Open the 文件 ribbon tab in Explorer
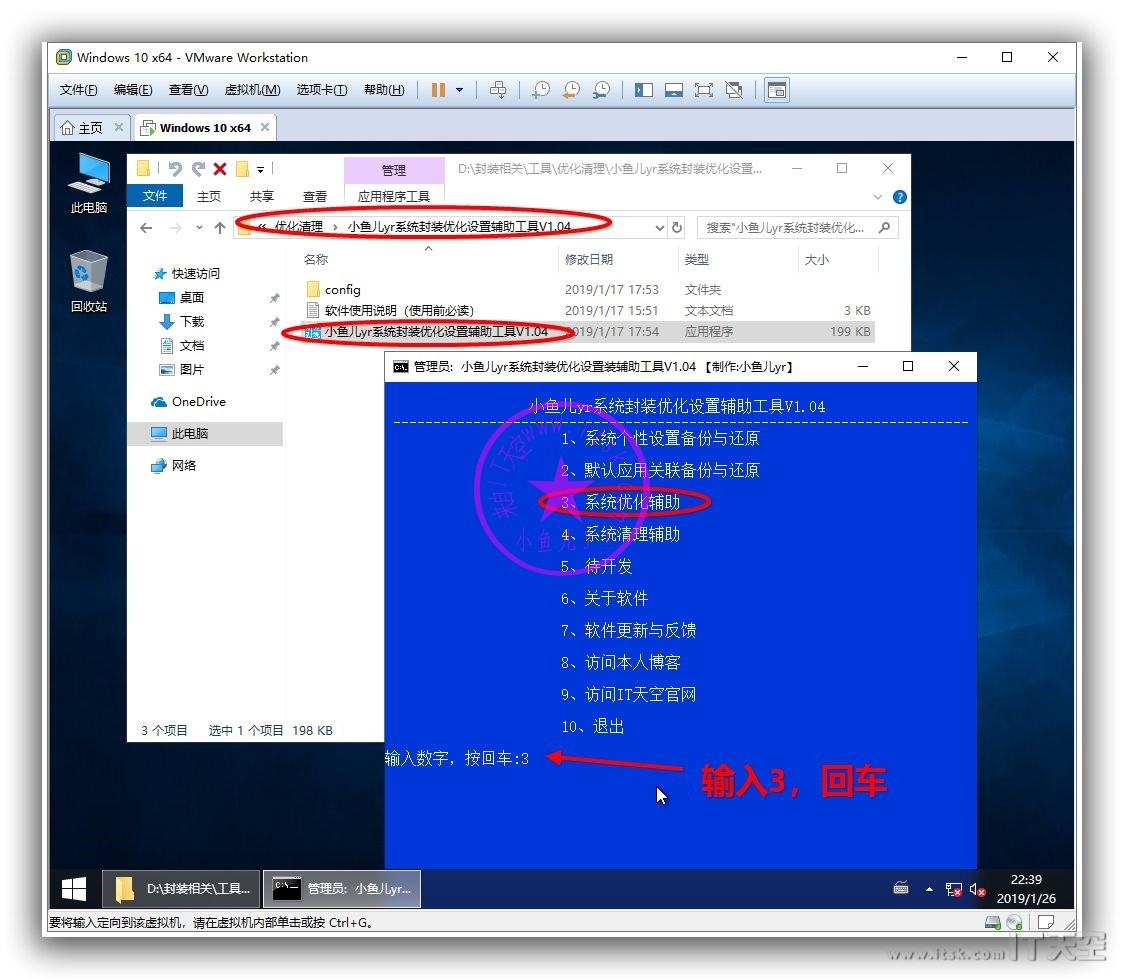This screenshot has height=979, width=1124. click(155, 196)
